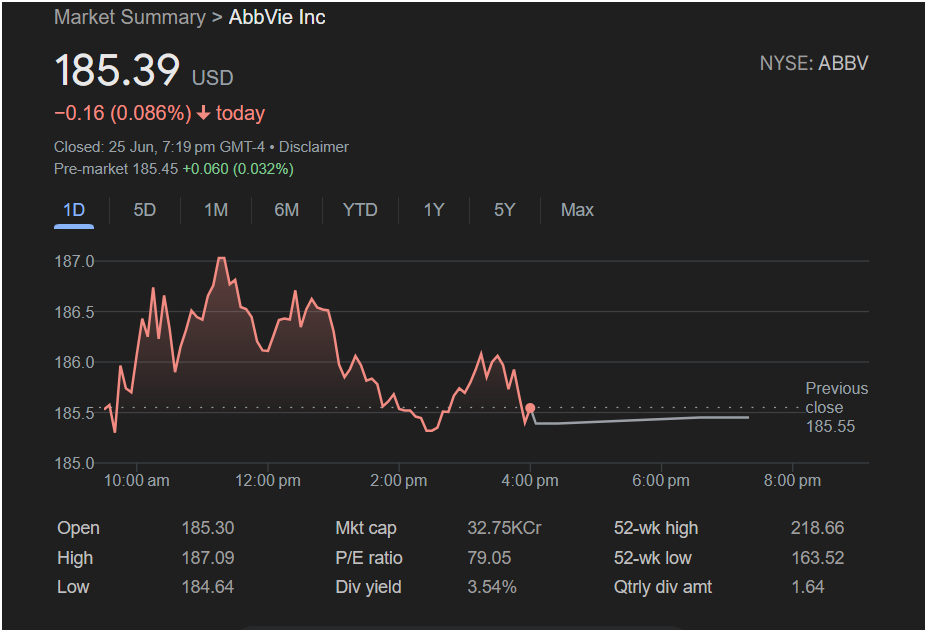Viewport: 927px width, 632px height.
Task: Click the Open value 185.30
Action: (208, 528)
